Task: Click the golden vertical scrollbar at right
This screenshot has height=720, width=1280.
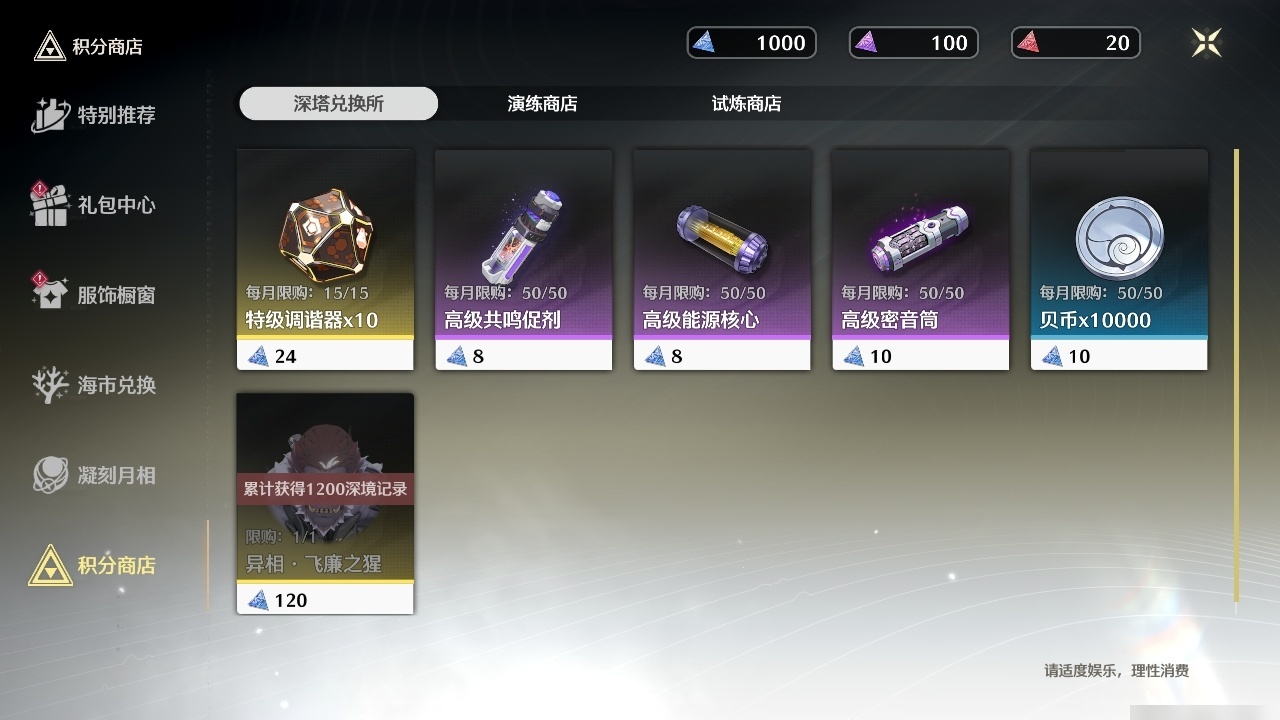Action: click(1237, 375)
